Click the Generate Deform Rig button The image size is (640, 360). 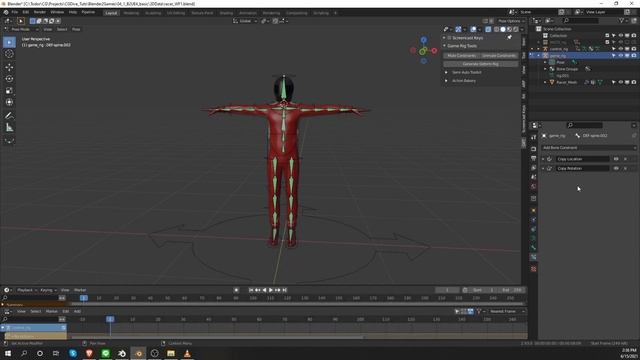[480, 64]
